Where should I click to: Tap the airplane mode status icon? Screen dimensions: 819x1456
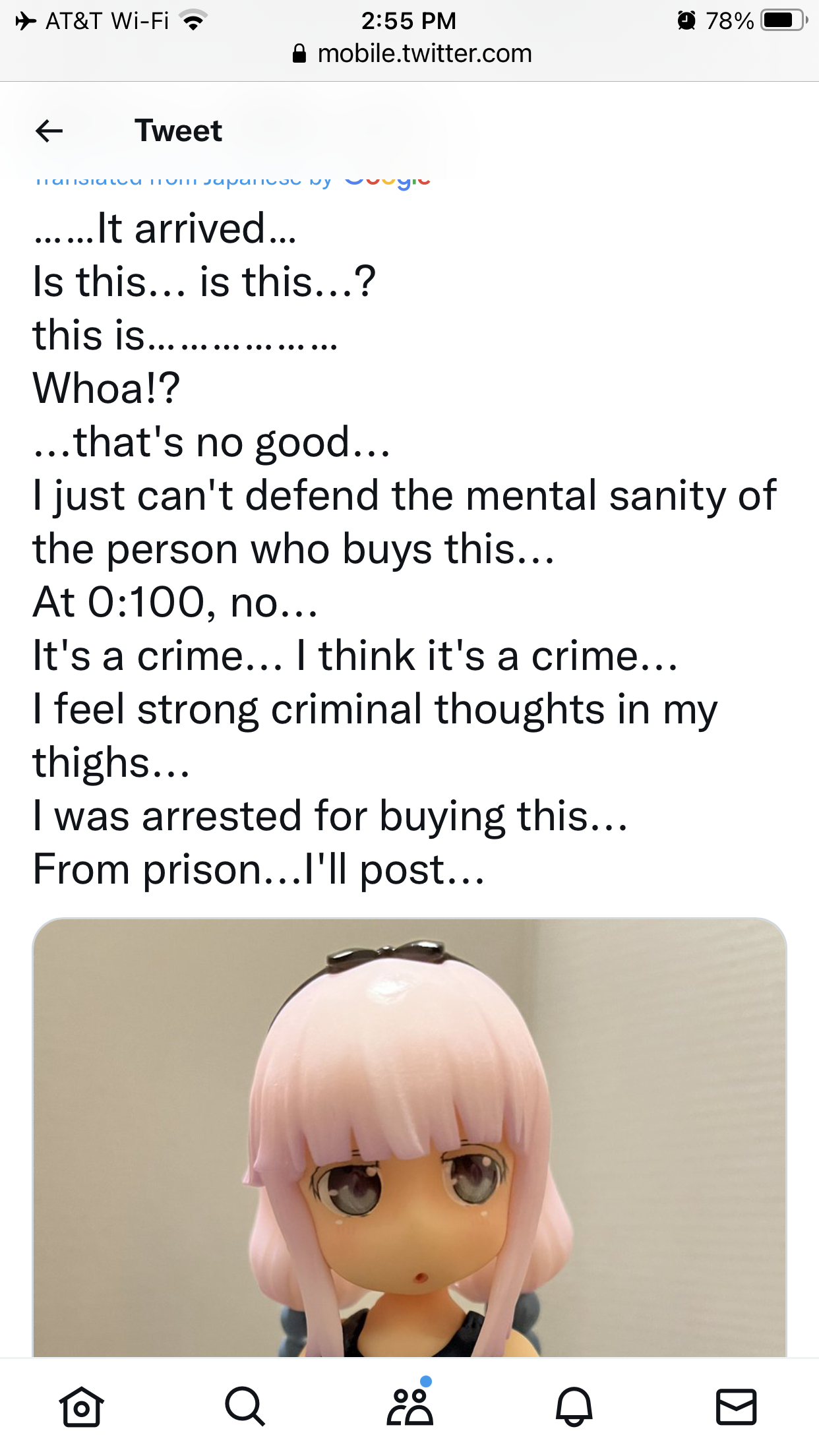(26, 21)
